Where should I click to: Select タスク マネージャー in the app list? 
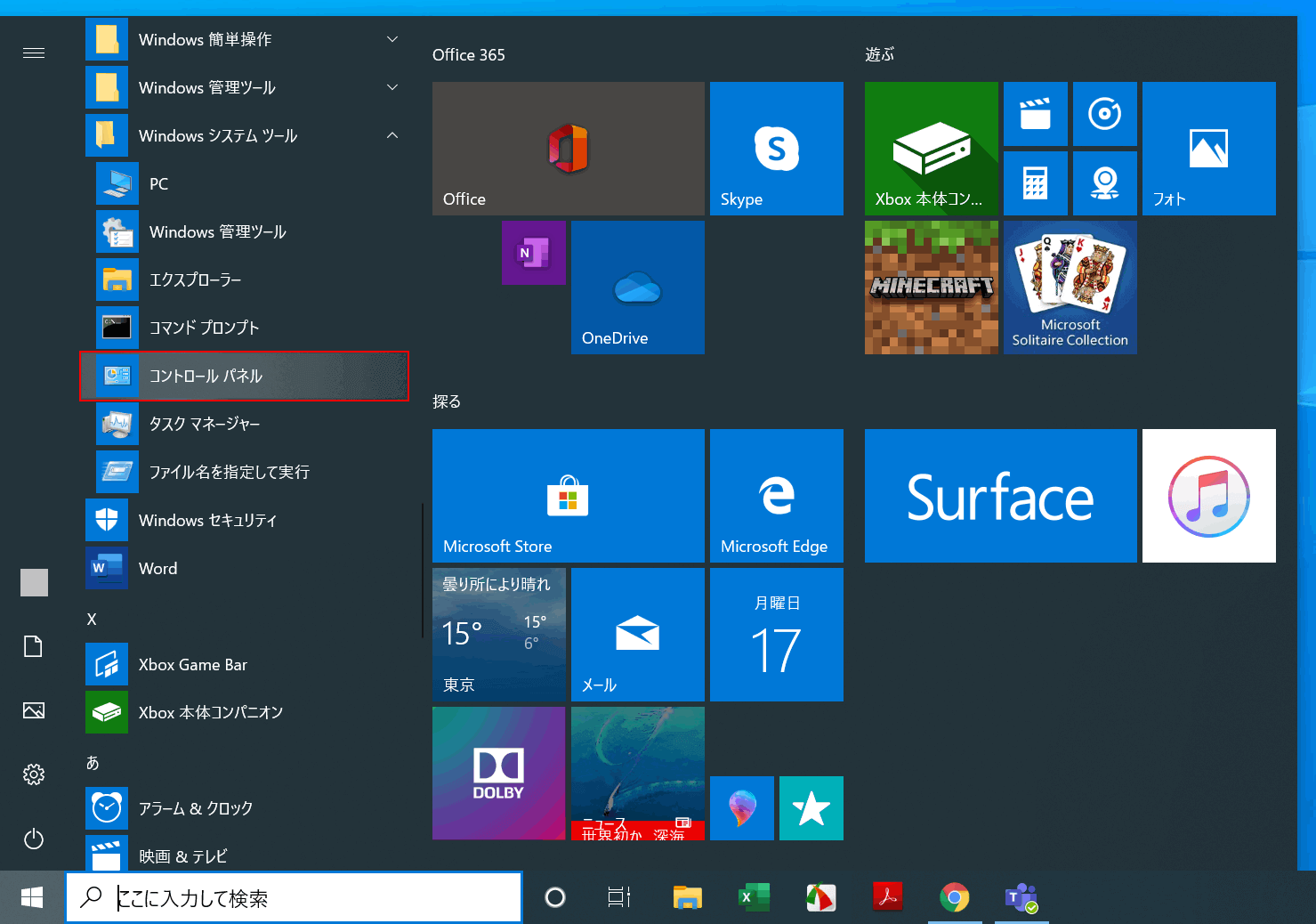(205, 424)
